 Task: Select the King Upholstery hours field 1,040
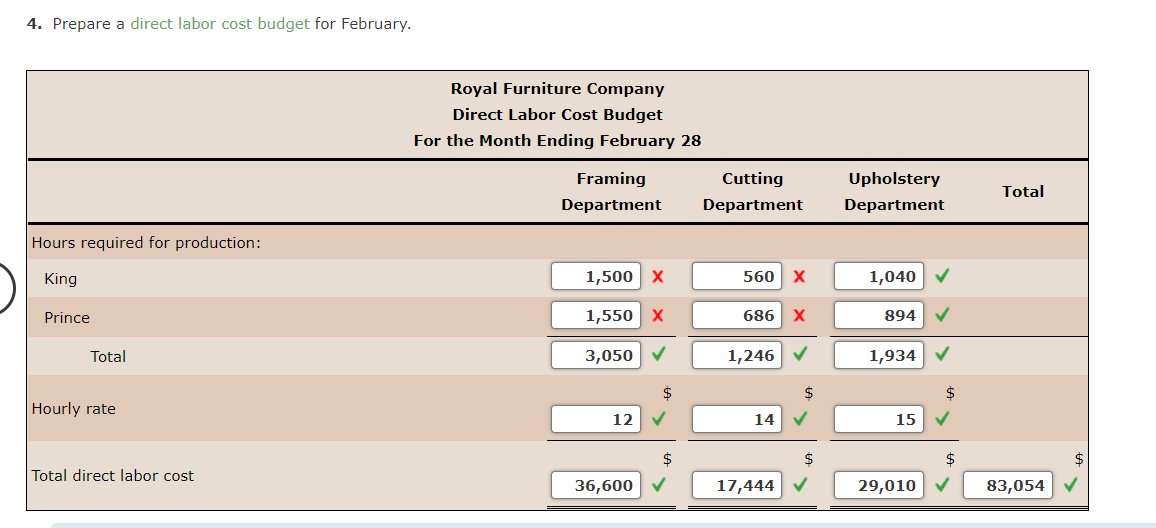tap(878, 276)
